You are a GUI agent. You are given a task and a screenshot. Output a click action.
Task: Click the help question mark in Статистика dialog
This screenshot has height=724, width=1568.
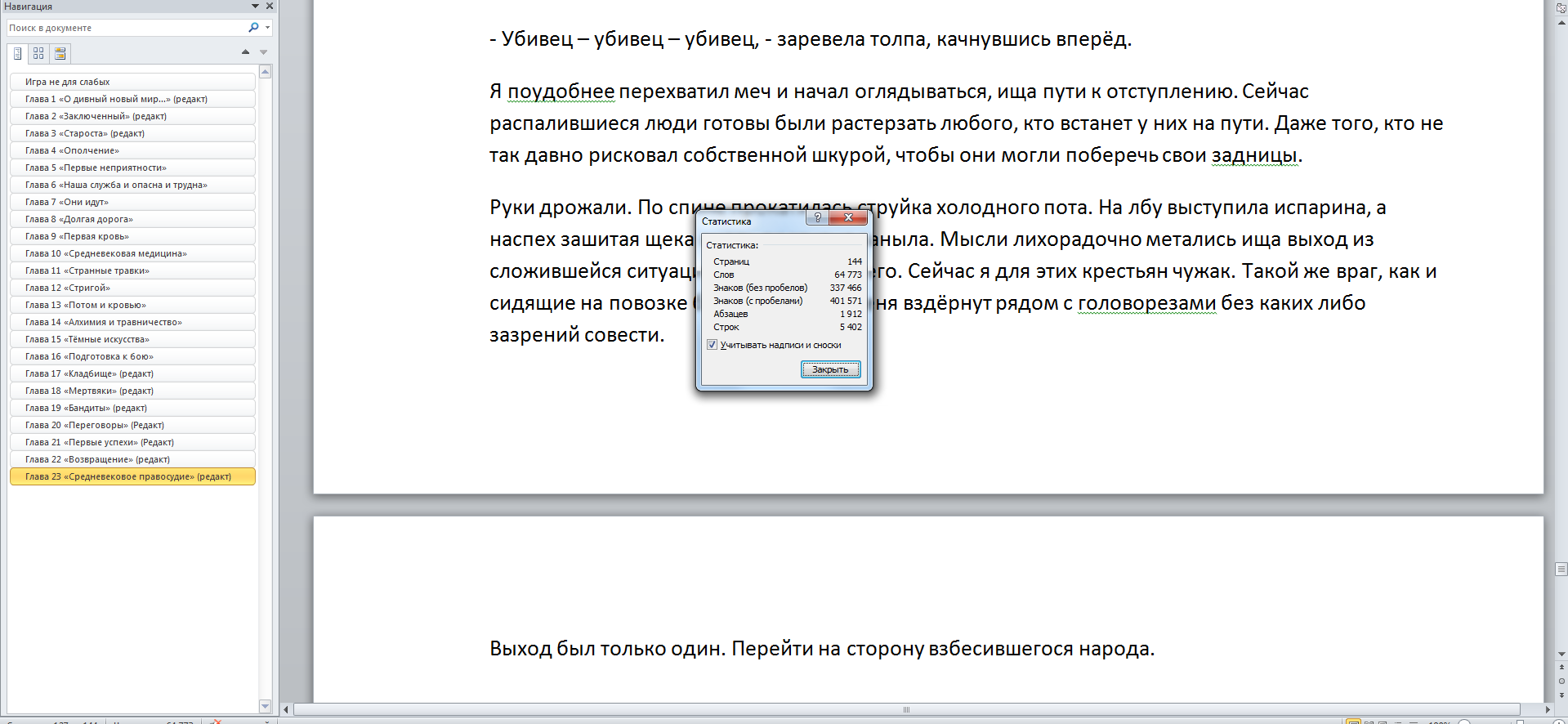click(817, 217)
